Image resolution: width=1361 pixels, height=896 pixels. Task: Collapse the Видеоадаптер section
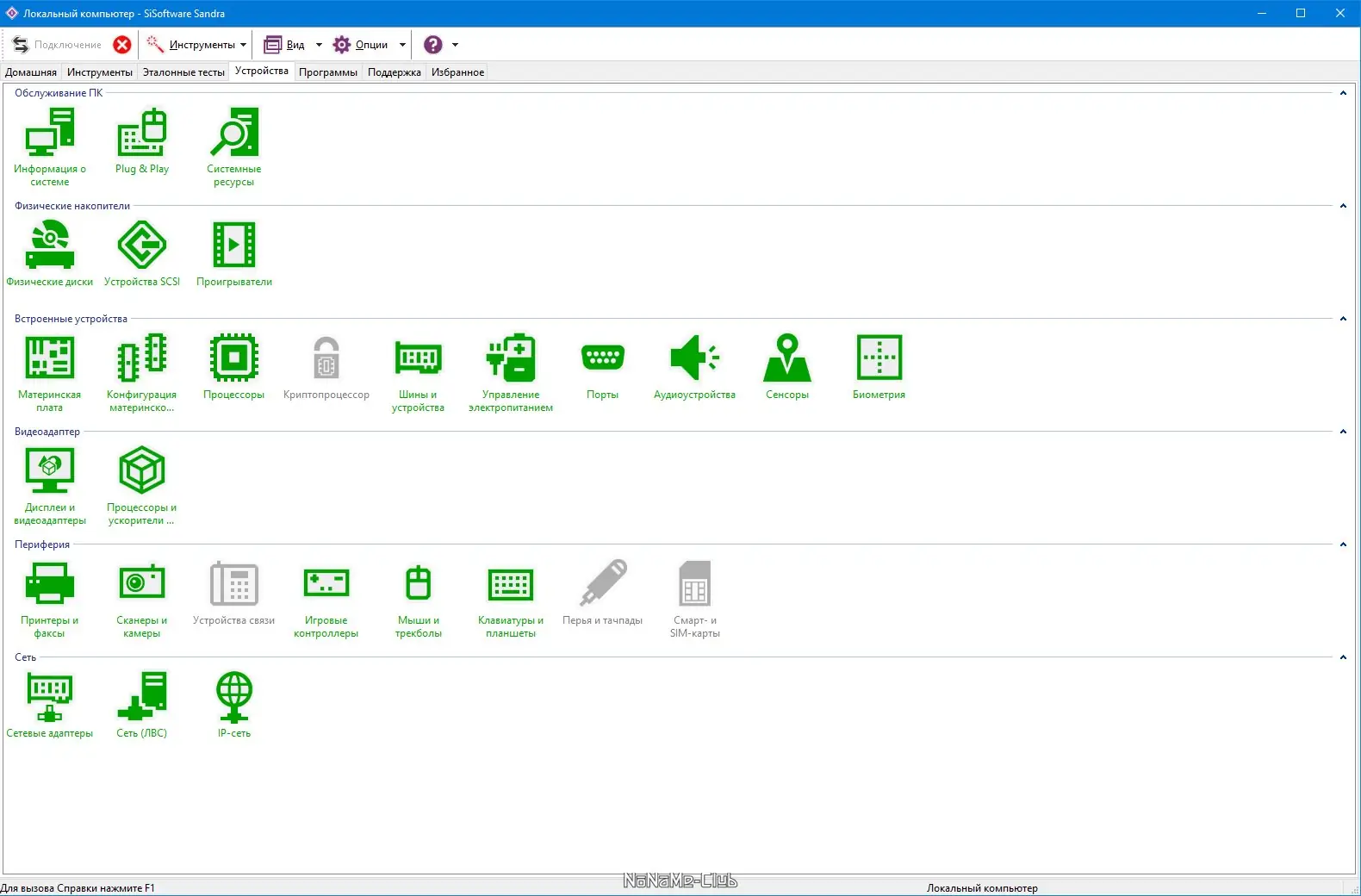coord(1343,432)
